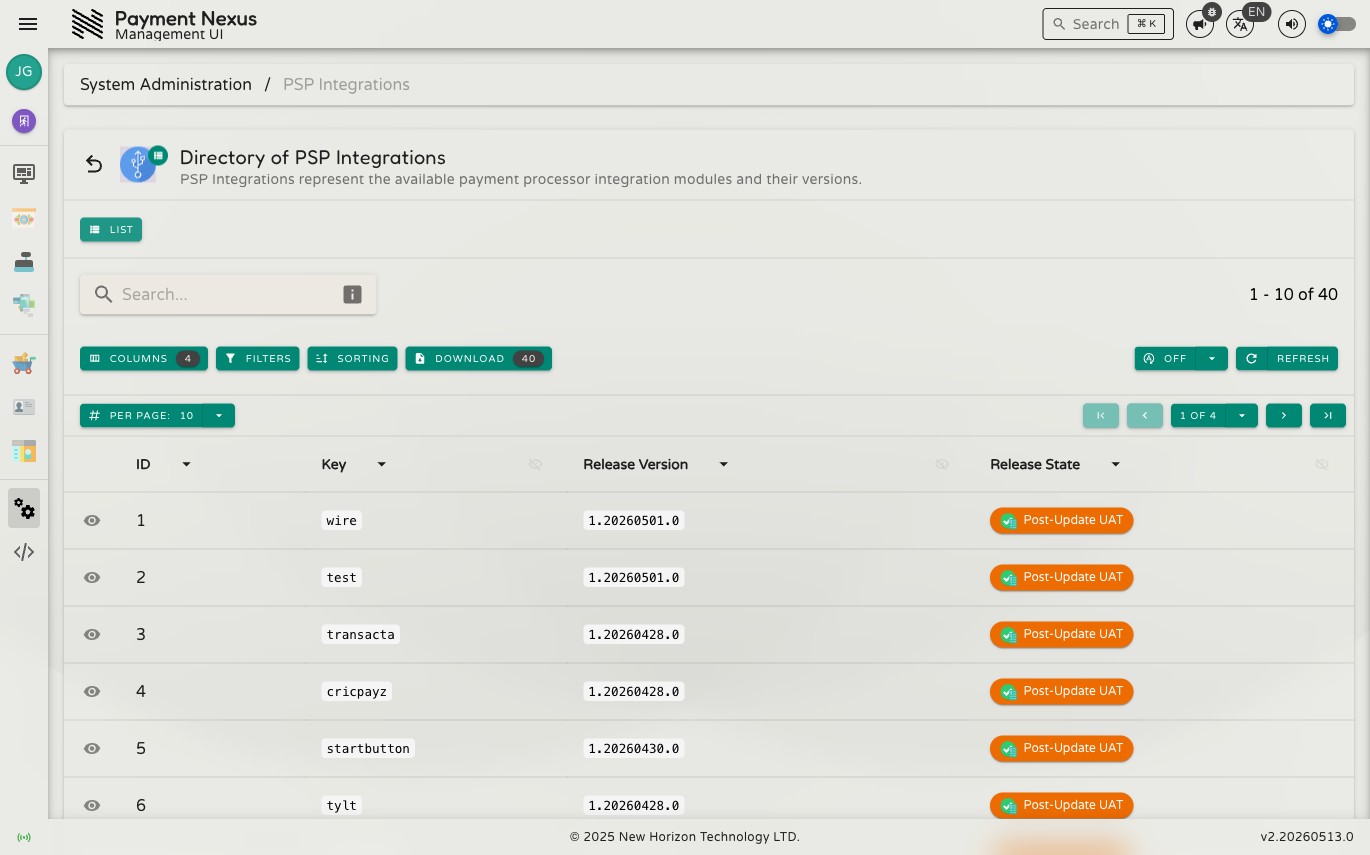
Task: Click DOWNLOAD 40 button
Action: (x=478, y=358)
